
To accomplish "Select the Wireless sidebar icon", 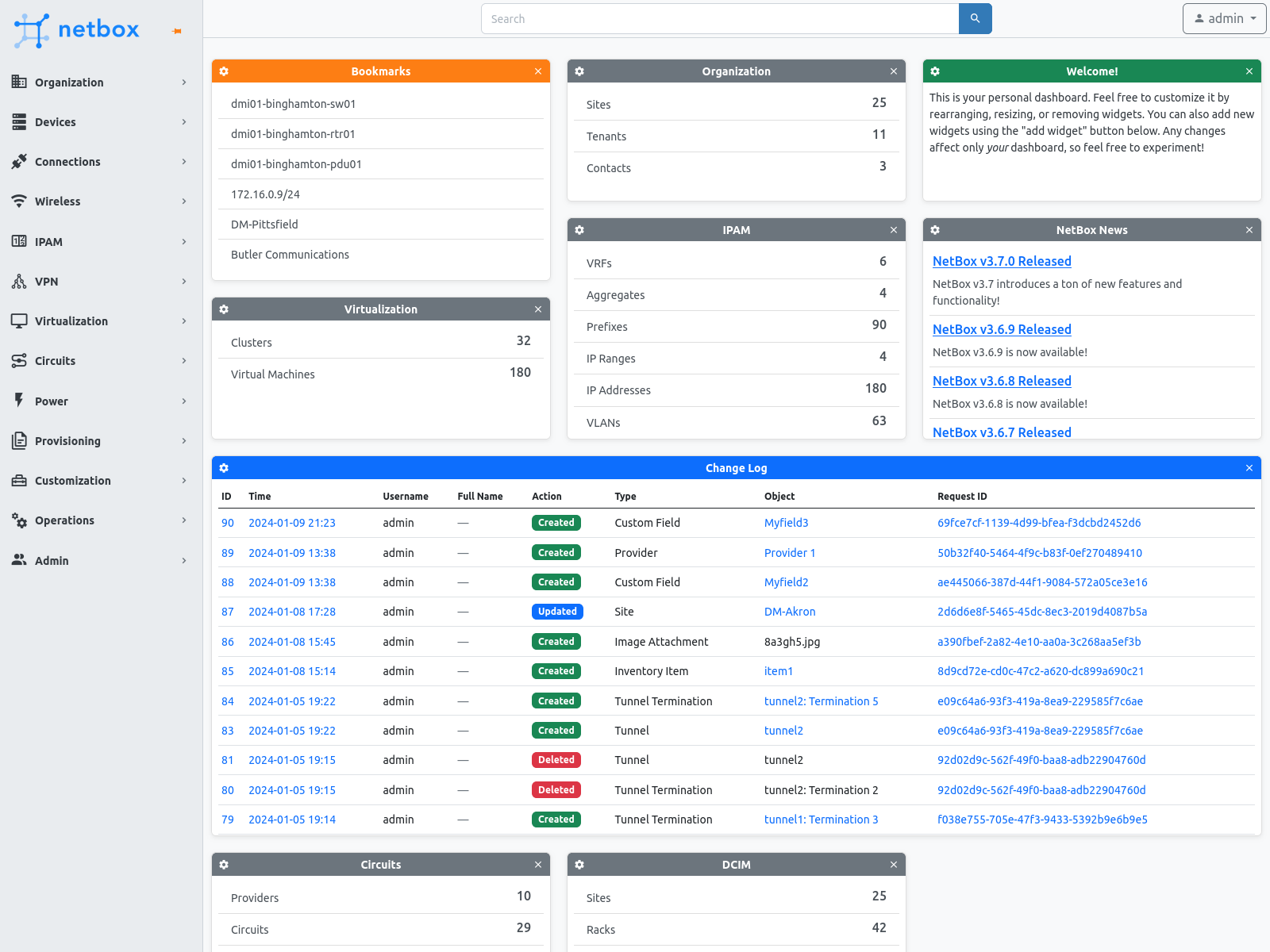I will (19, 201).
